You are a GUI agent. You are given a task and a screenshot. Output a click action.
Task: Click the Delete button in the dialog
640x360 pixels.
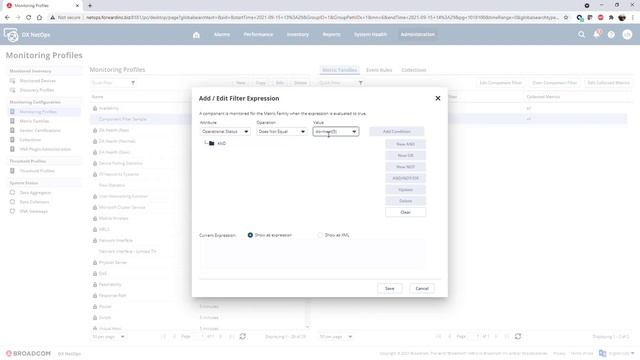click(405, 201)
